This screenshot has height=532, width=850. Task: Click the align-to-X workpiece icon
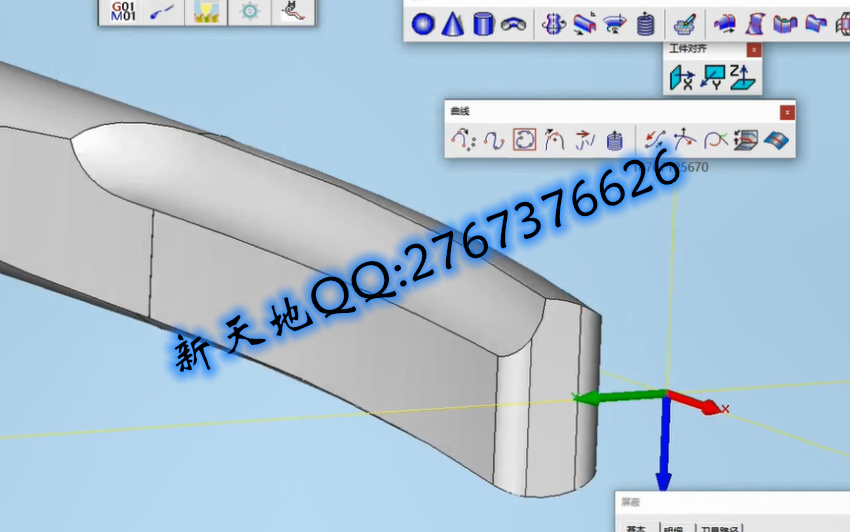(x=681, y=78)
